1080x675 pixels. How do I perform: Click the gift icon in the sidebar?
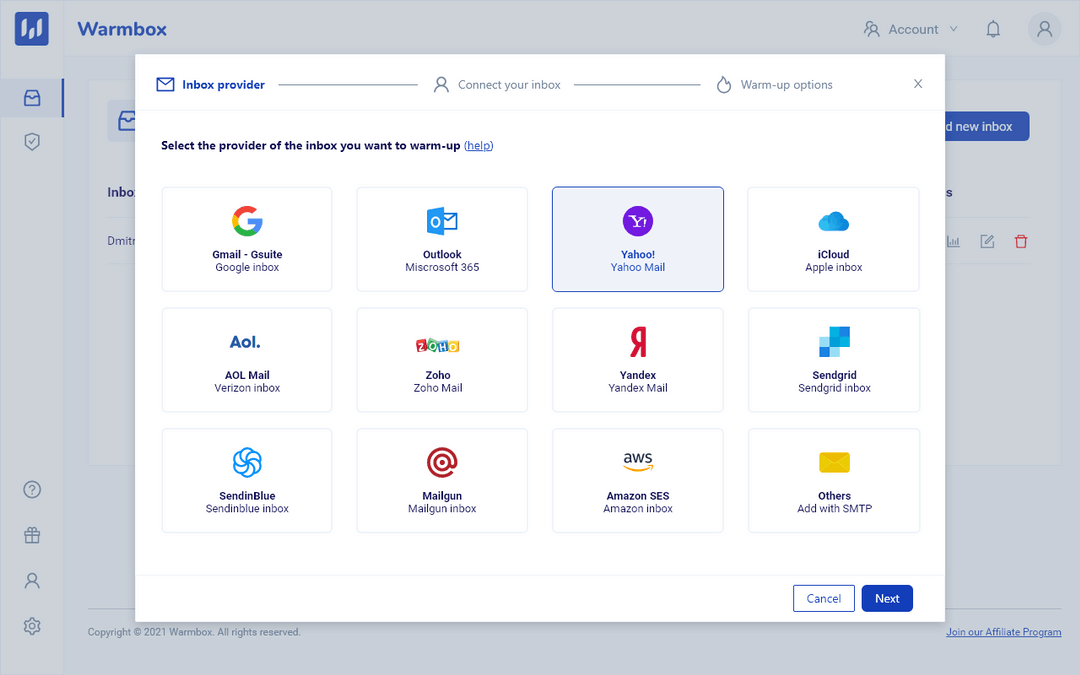[x=31, y=535]
